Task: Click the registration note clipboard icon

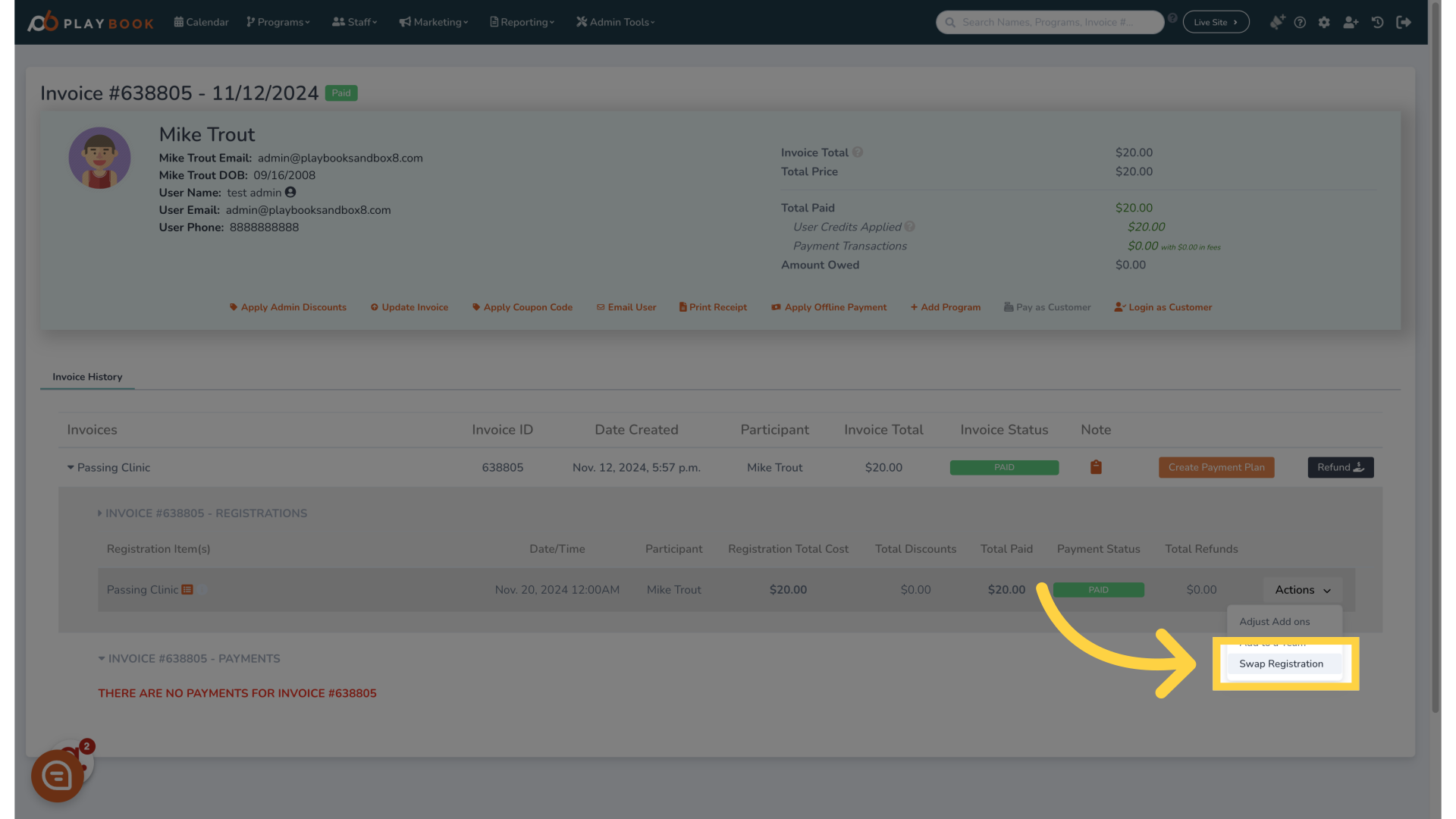Action: tap(1096, 467)
